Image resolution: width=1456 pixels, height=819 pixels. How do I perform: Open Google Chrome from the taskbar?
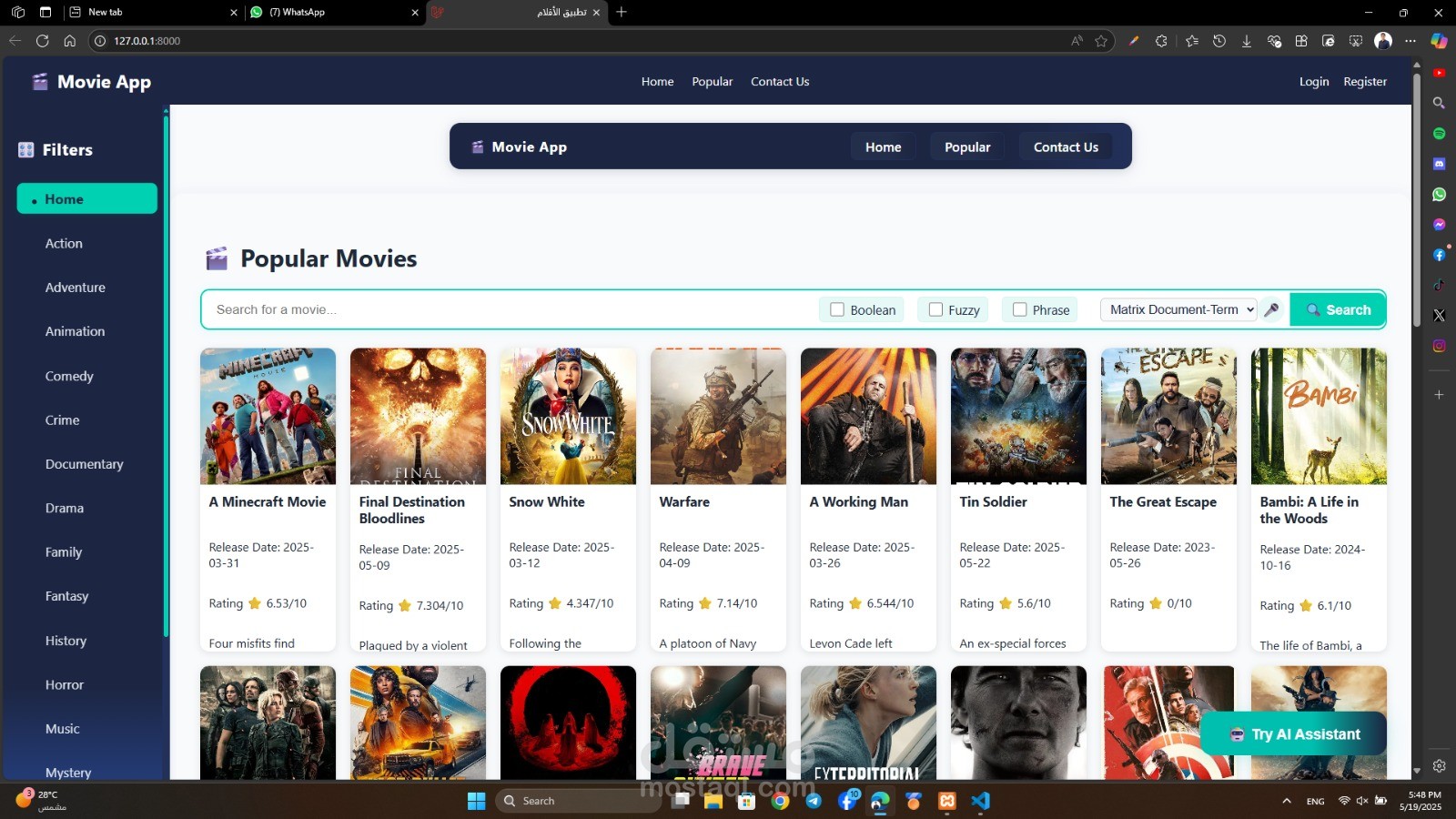pos(780,801)
